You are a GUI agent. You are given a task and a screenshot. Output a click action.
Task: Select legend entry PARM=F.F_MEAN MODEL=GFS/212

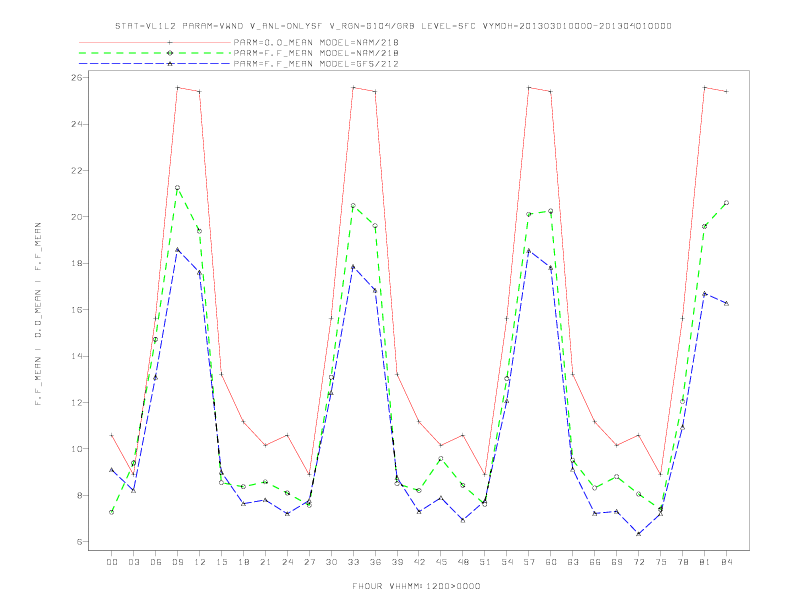[316, 64]
